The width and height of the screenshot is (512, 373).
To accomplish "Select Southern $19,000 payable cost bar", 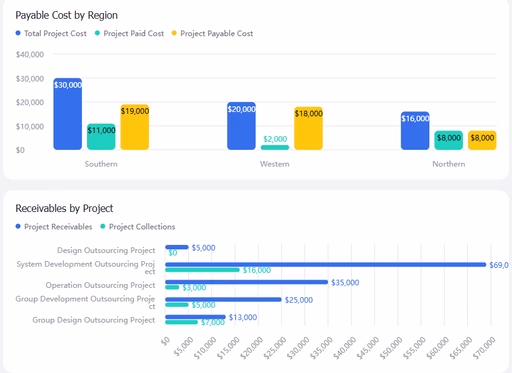I will click(135, 127).
